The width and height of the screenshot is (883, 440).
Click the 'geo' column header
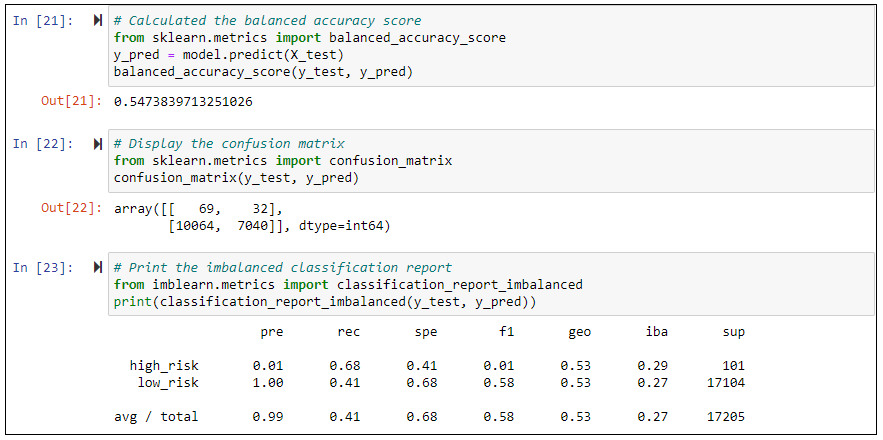579,332
